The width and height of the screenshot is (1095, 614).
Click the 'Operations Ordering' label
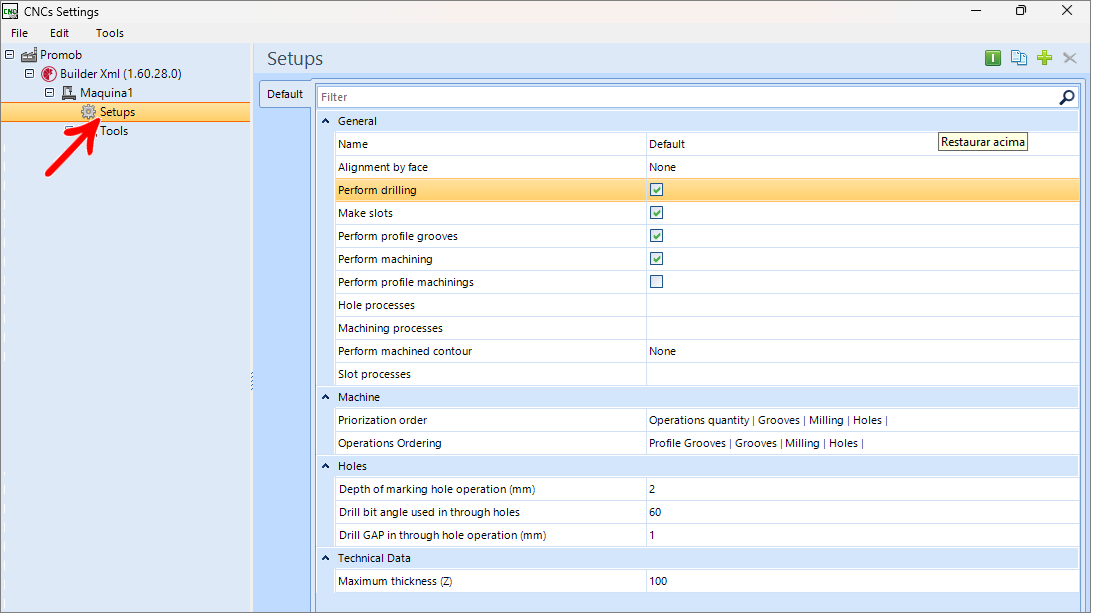[x=390, y=444]
